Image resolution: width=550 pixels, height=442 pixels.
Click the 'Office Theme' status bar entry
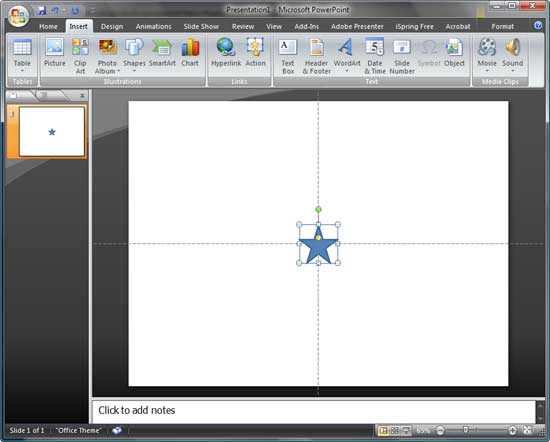(x=79, y=430)
